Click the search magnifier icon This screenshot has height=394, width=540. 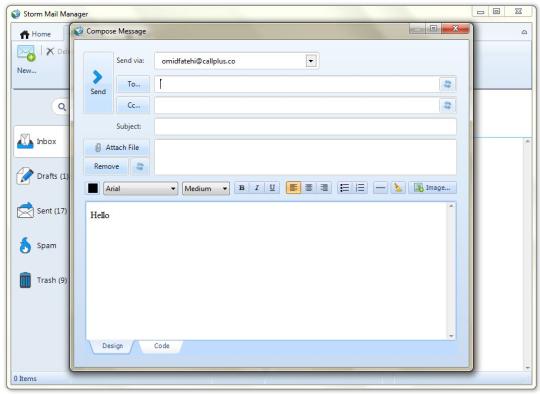point(62,107)
